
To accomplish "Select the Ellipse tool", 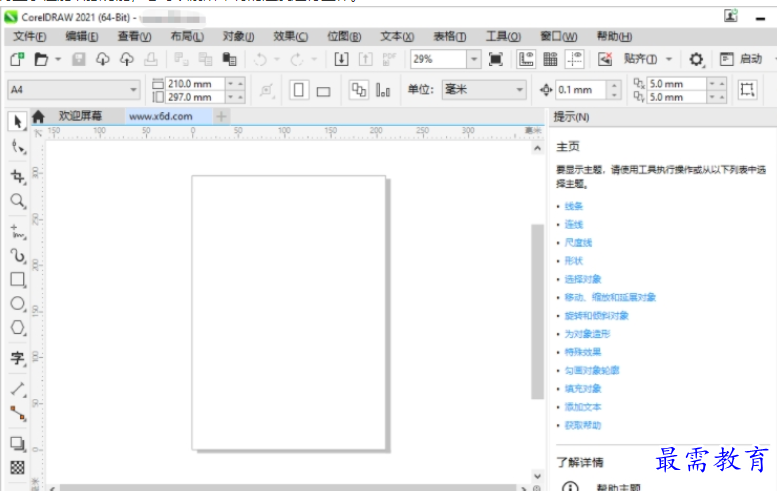I will [x=18, y=304].
